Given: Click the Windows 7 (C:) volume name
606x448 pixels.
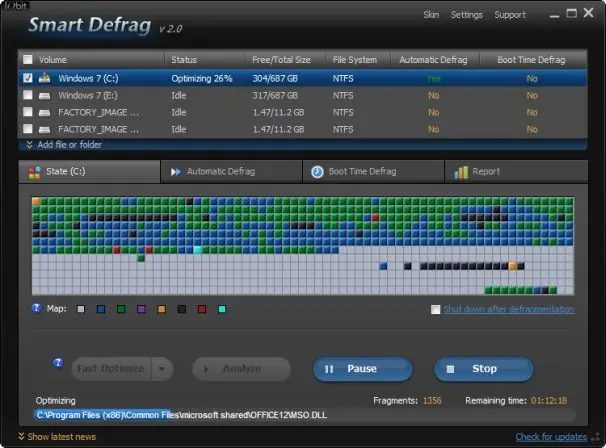Looking at the screenshot, I should [x=88, y=78].
